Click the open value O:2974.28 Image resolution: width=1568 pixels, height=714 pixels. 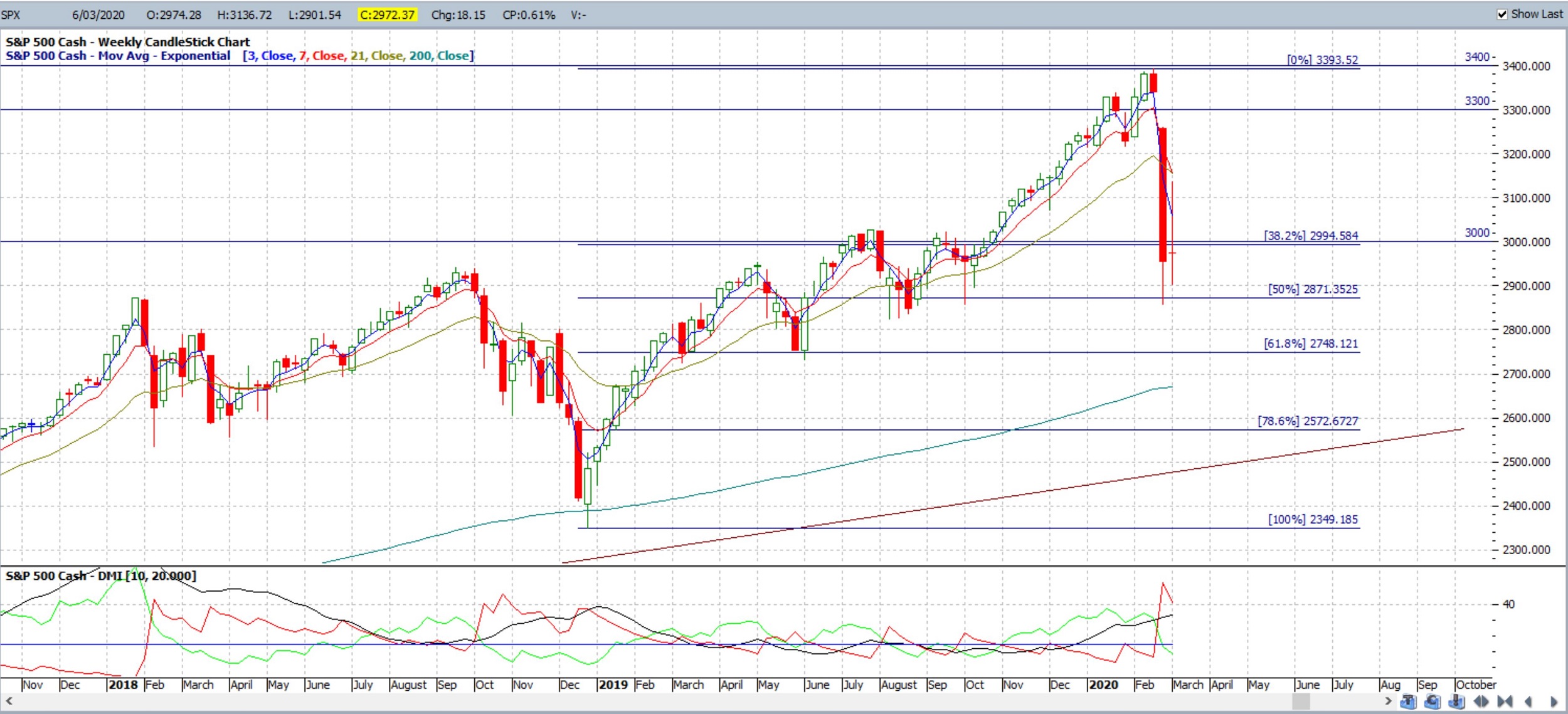pos(174,14)
